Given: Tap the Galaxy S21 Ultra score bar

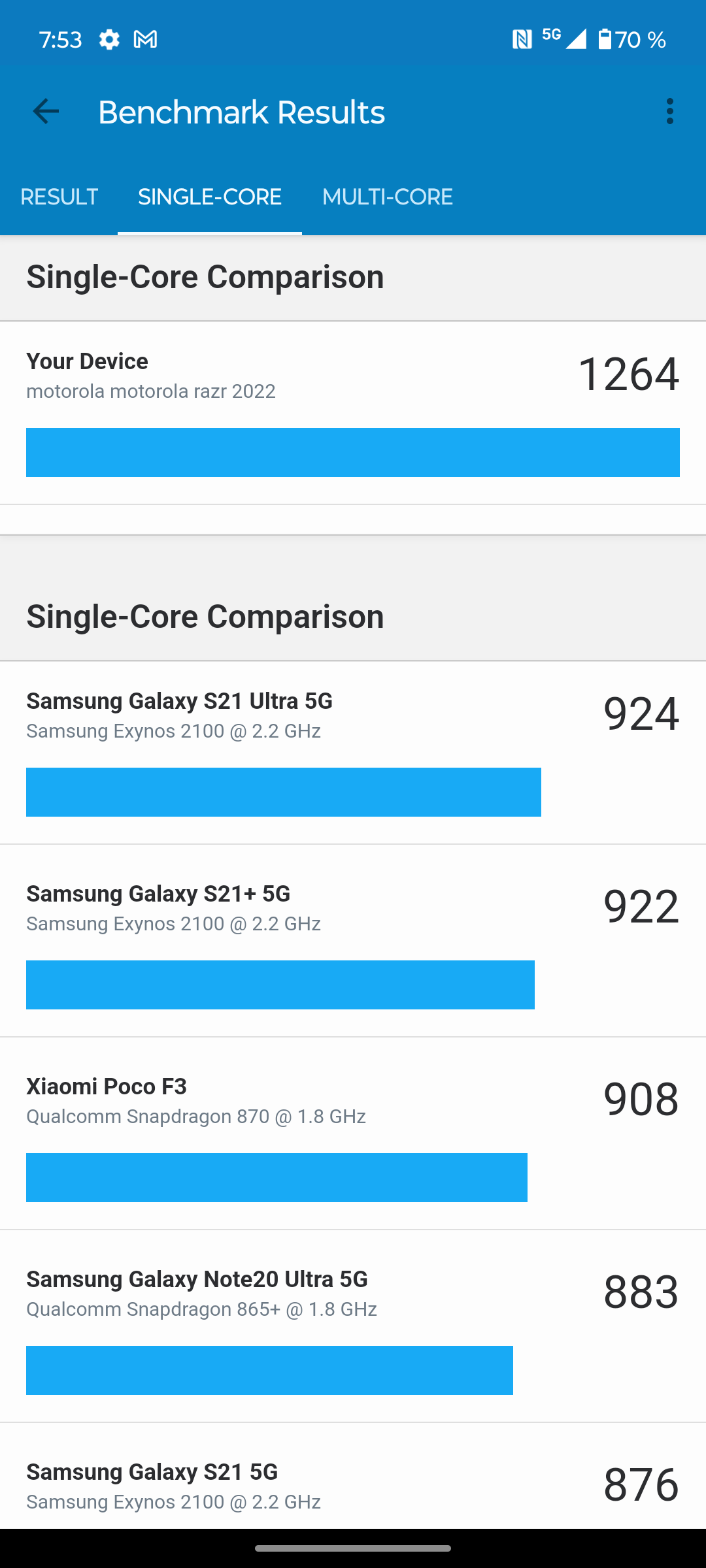Looking at the screenshot, I should click(284, 792).
